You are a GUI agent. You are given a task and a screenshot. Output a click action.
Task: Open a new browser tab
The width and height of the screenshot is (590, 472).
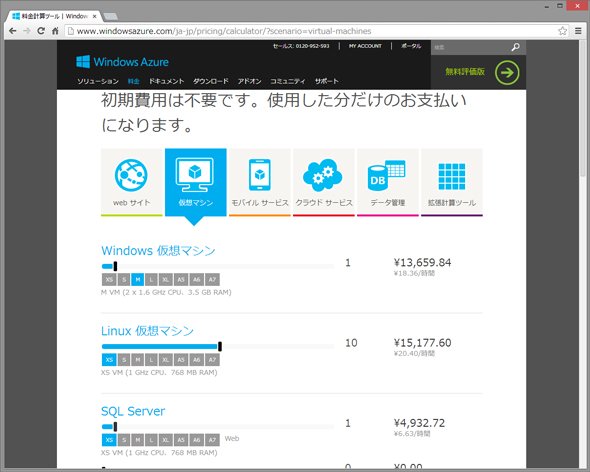110,16
